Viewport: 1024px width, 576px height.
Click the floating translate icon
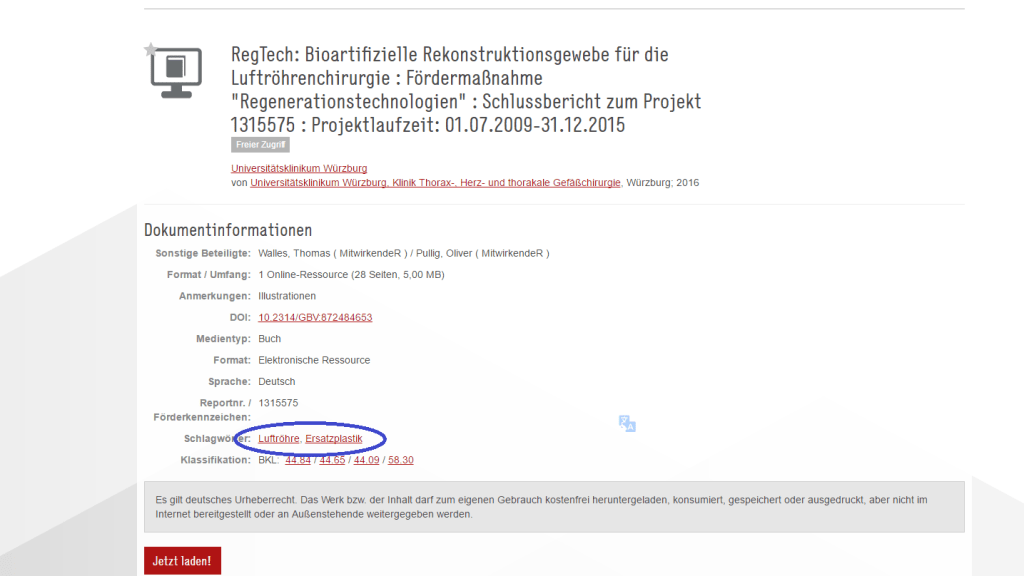tap(627, 424)
